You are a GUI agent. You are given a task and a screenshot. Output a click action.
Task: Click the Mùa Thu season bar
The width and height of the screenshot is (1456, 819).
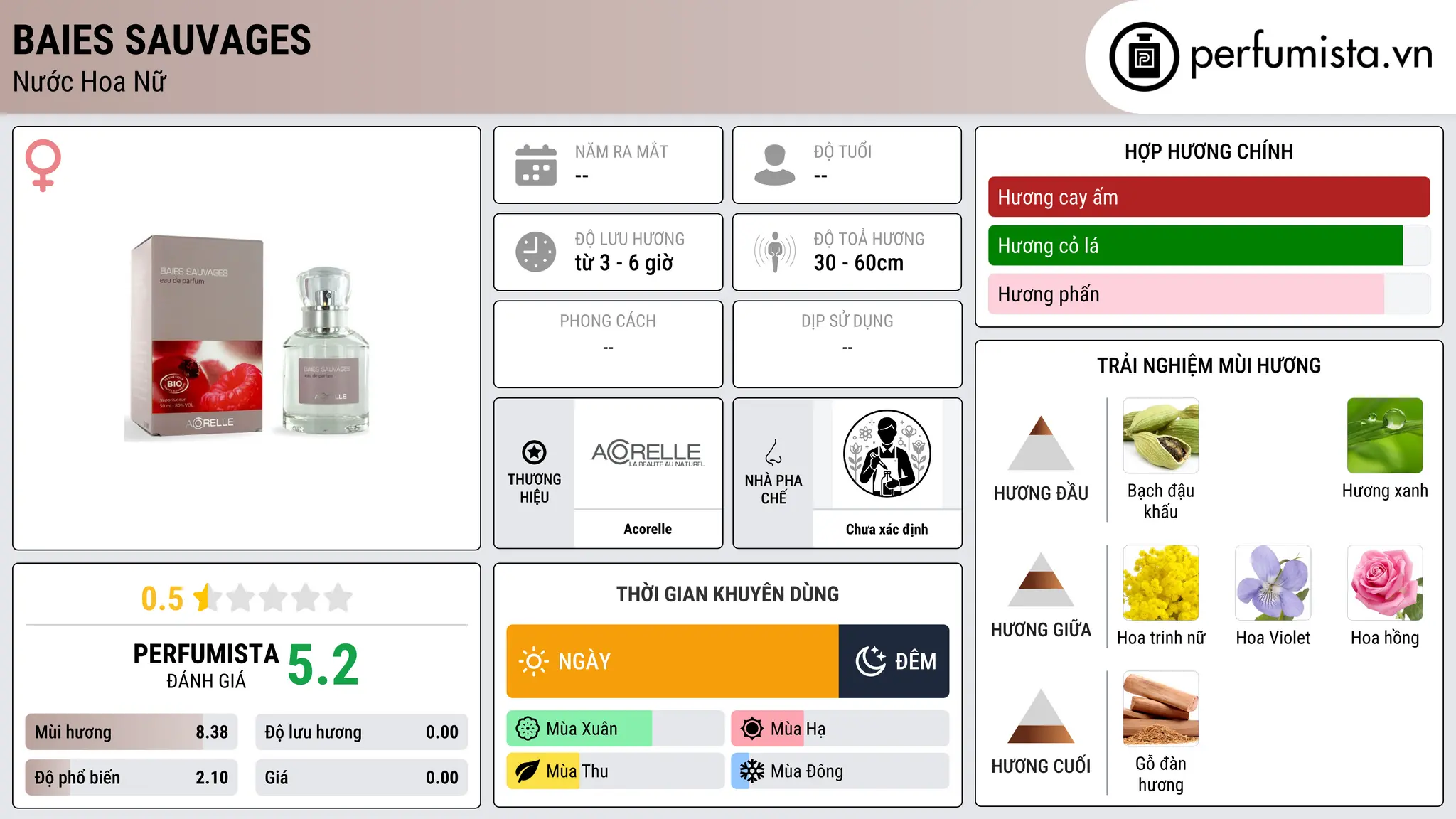click(616, 771)
